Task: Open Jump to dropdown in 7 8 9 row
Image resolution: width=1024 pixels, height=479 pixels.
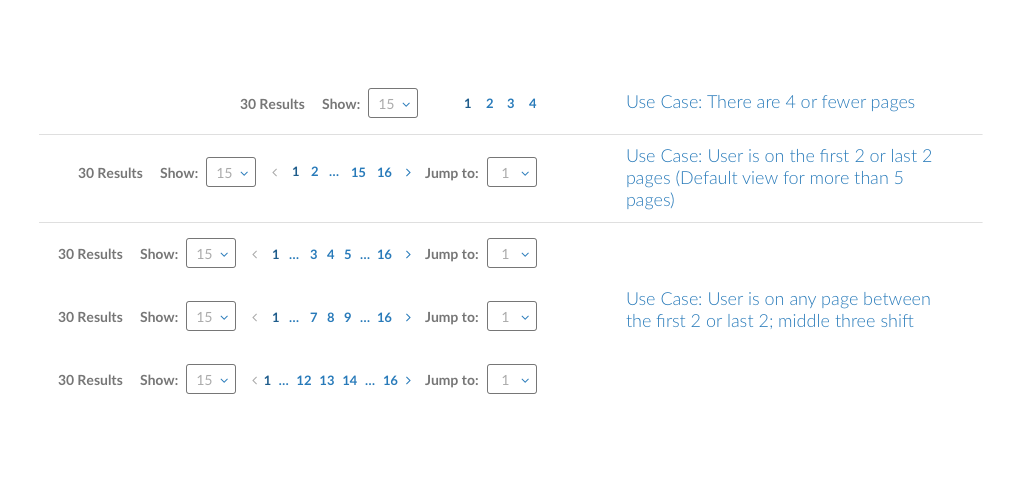Action: [x=512, y=316]
